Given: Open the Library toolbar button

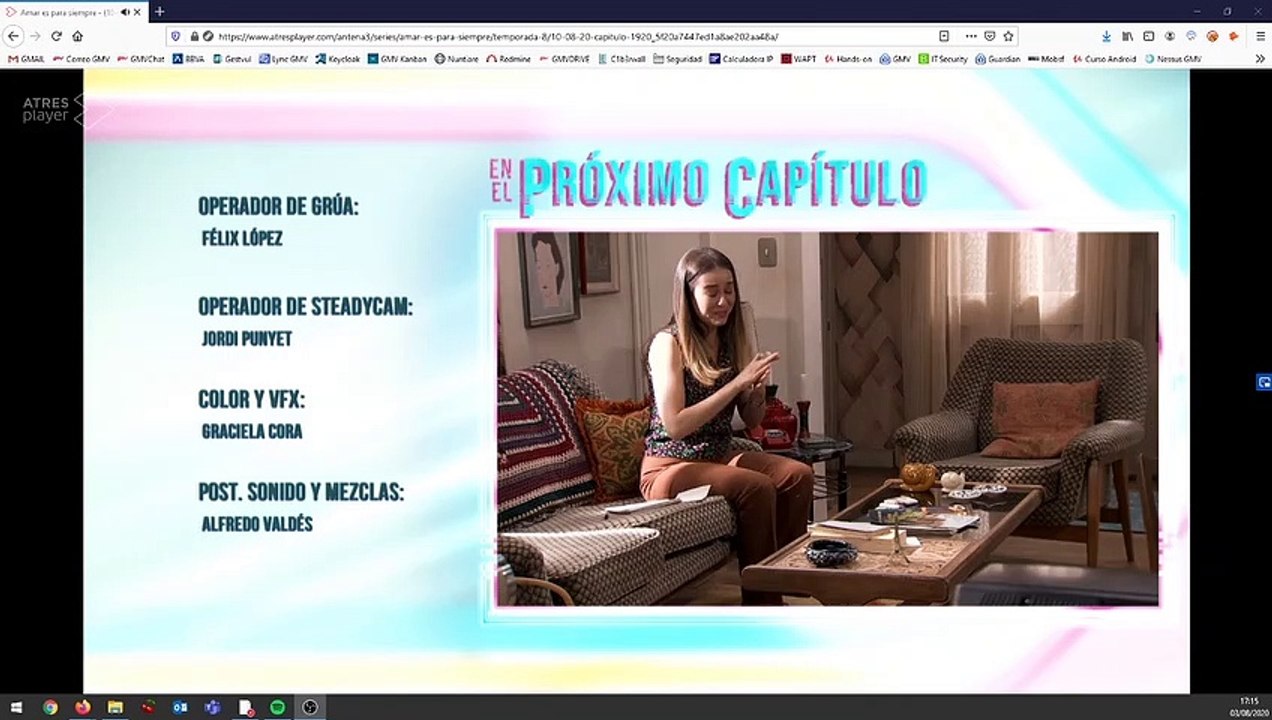Looking at the screenshot, I should (1128, 36).
